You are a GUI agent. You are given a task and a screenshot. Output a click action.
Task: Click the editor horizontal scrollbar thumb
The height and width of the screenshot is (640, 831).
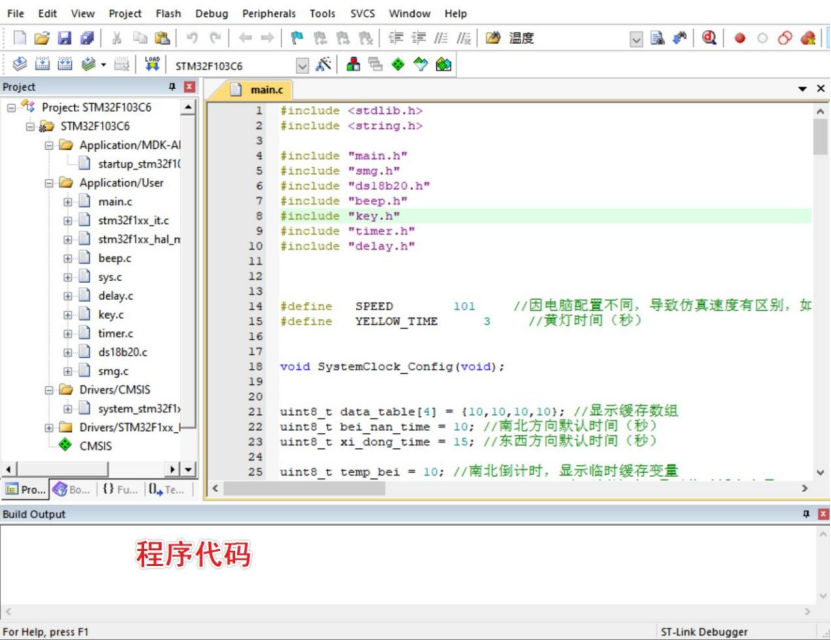click(x=304, y=488)
